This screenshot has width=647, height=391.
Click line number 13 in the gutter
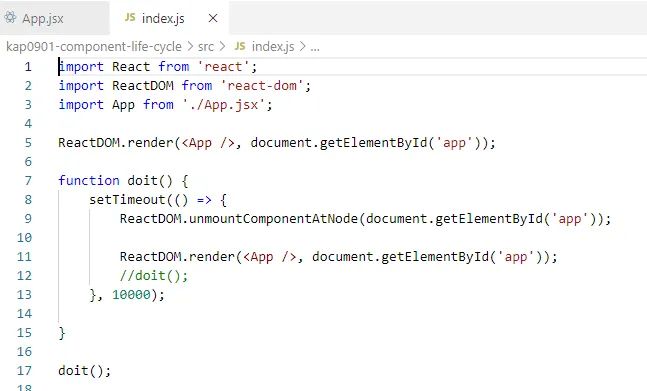coord(24,294)
